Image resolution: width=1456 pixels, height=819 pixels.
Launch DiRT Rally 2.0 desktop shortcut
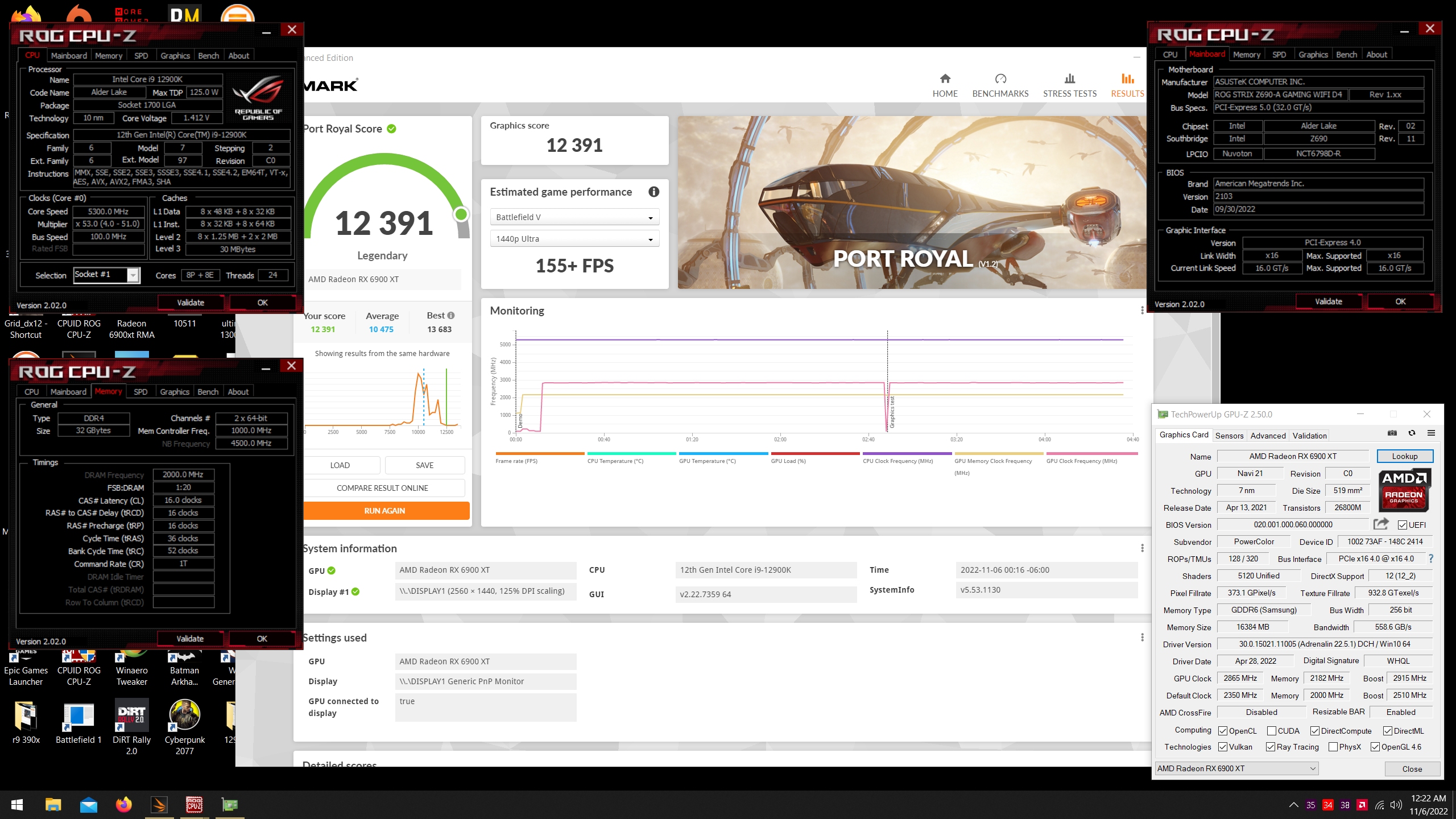132,727
